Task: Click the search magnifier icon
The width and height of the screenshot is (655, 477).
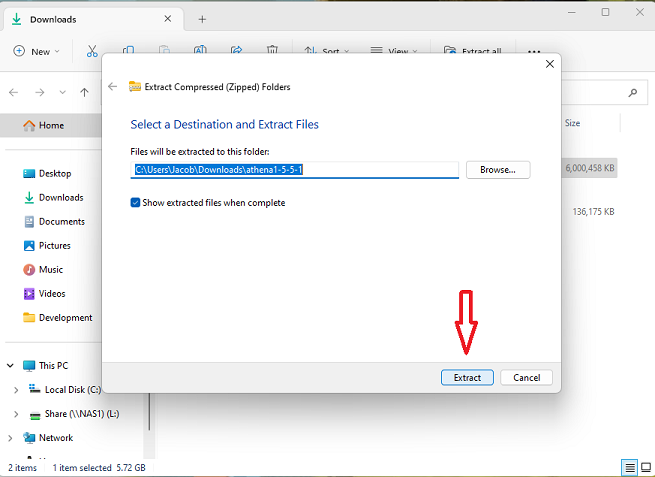Action: click(x=632, y=92)
